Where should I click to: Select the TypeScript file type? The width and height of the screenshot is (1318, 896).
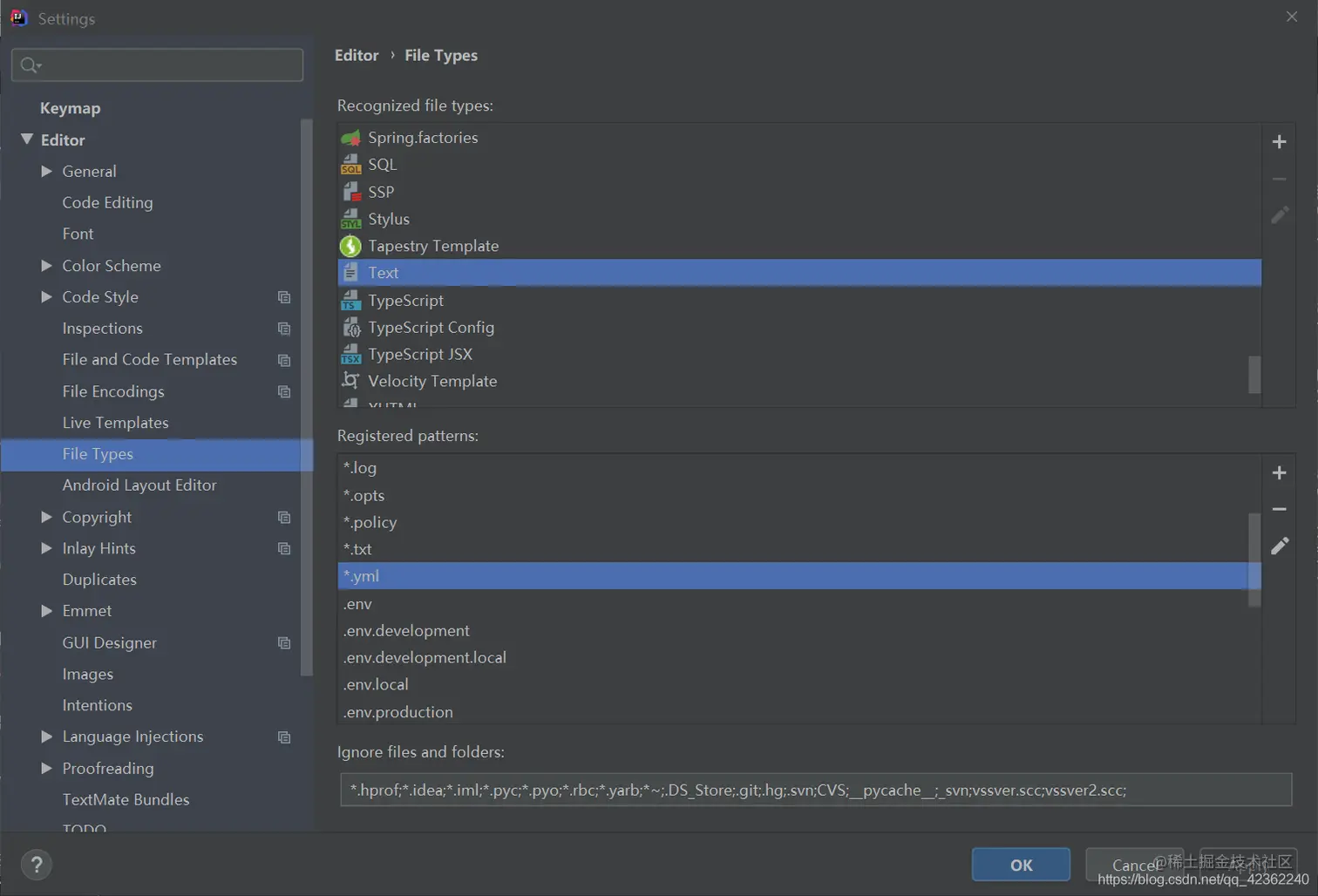coord(405,300)
